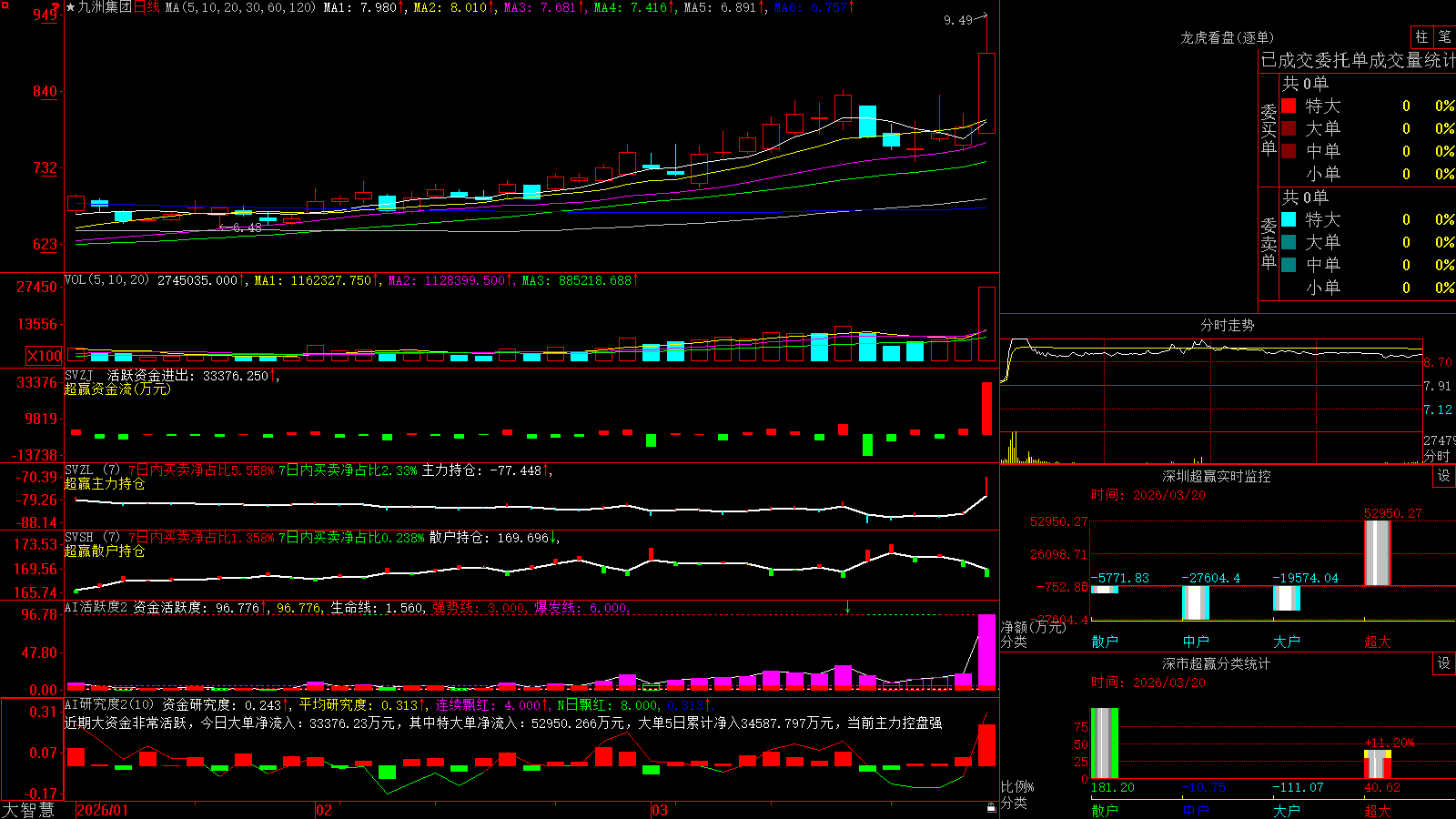
Task: Click the 散户持仓: 169.696 value
Action: tap(492, 538)
